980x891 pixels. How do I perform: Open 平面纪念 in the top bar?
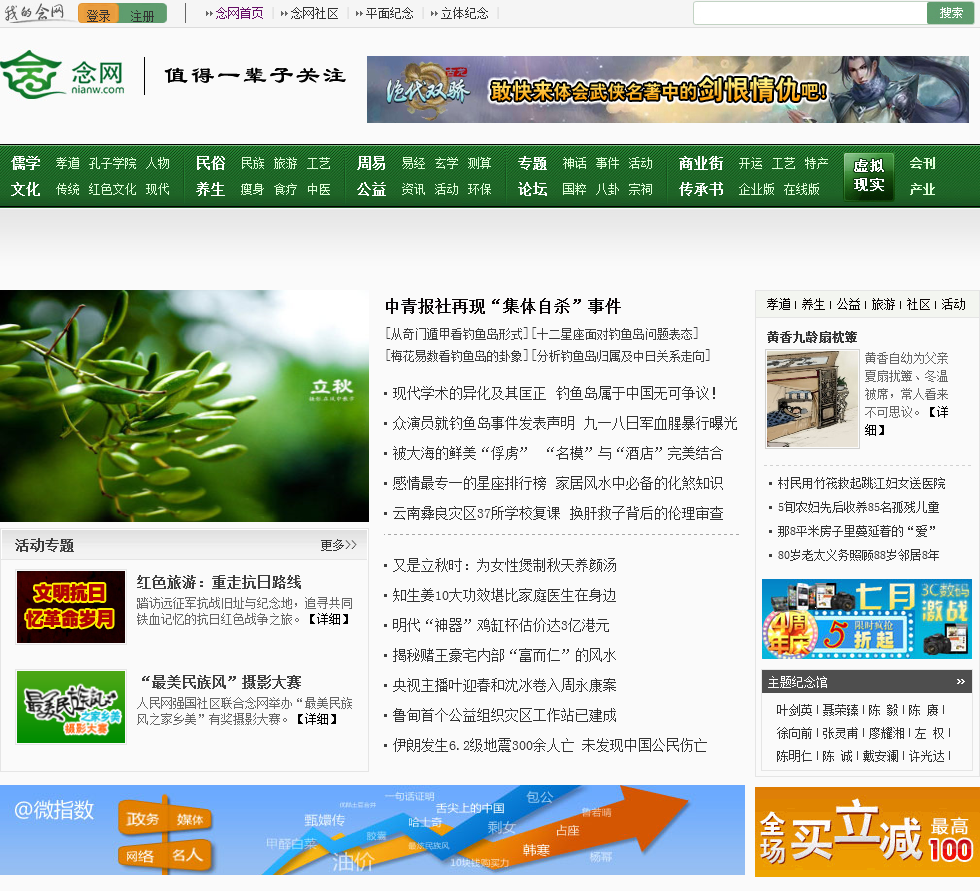[389, 13]
